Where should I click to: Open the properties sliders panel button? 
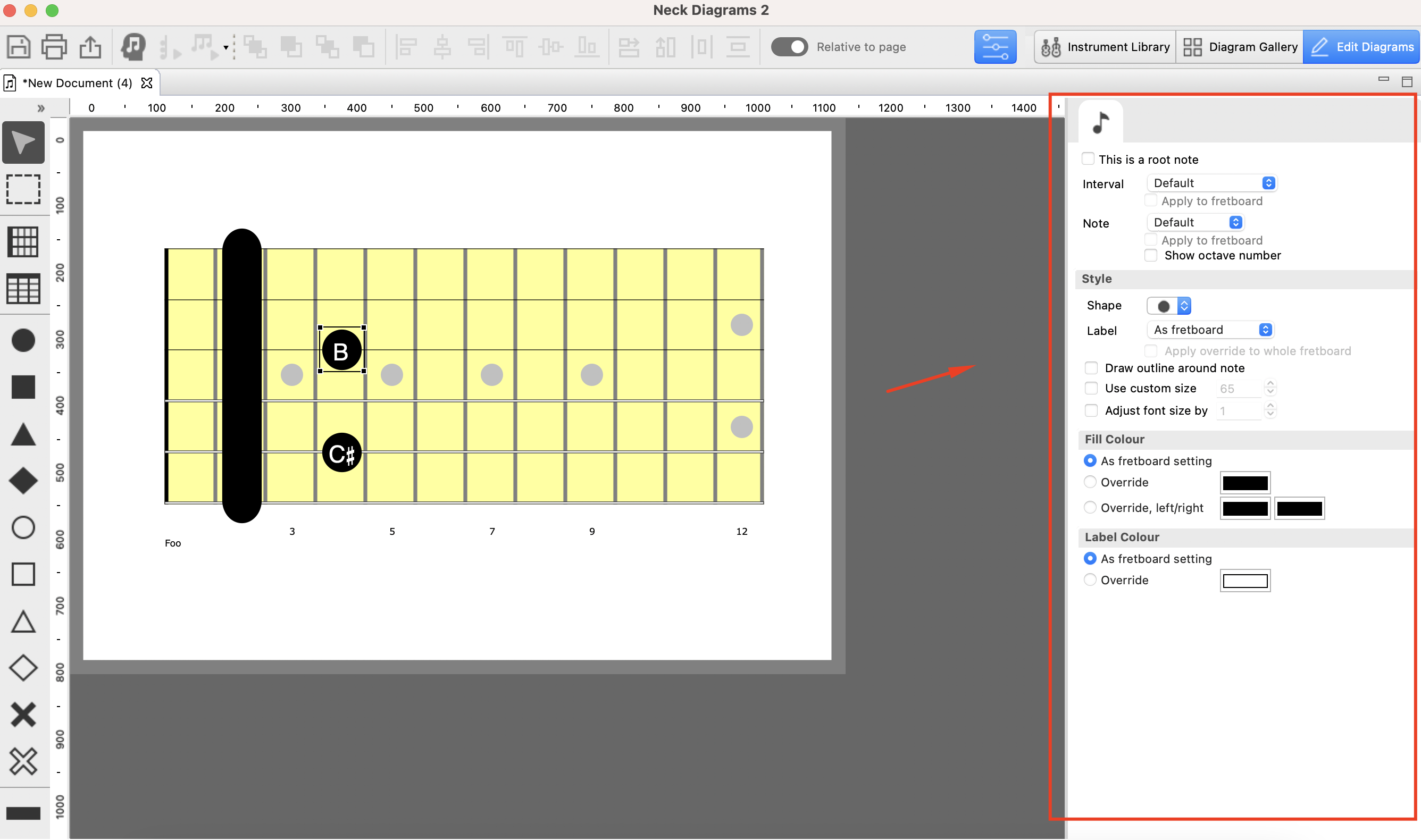tap(994, 46)
